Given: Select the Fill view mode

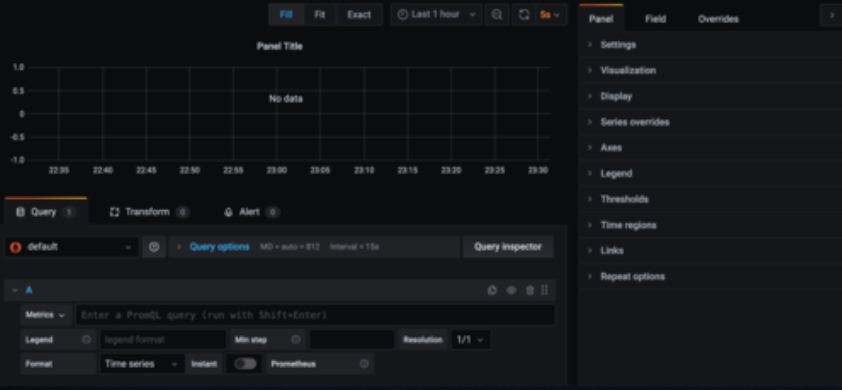Looking at the screenshot, I should coord(286,15).
